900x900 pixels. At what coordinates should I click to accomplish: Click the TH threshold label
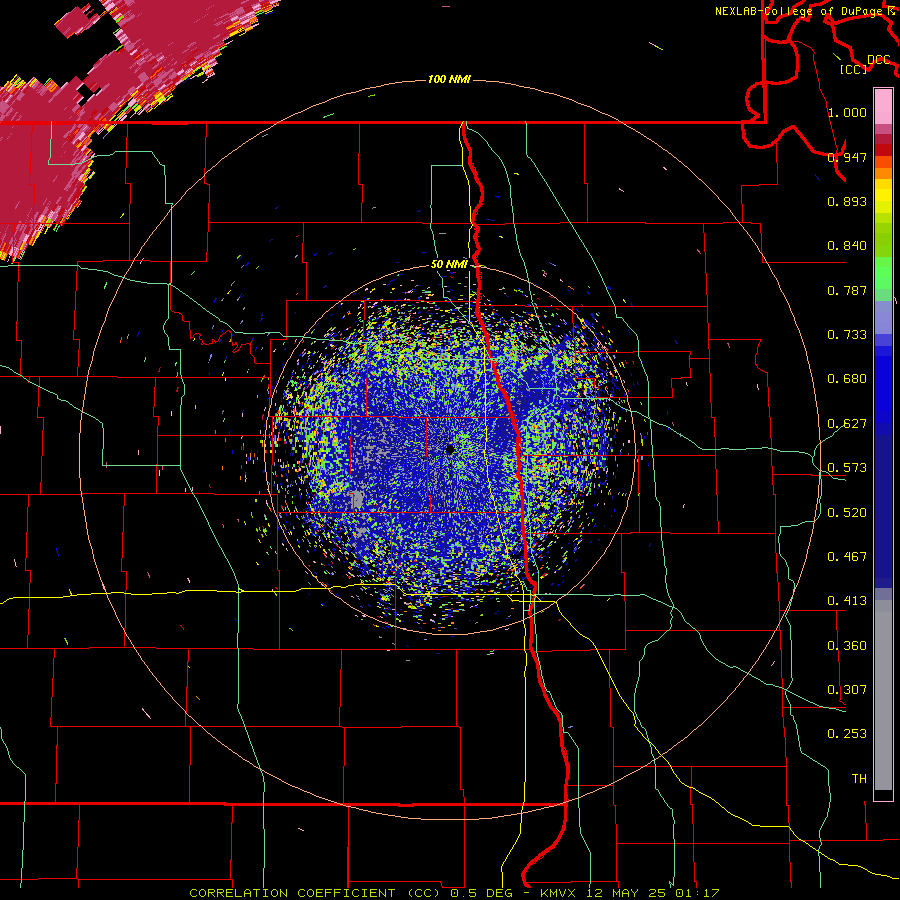[x=859, y=779]
